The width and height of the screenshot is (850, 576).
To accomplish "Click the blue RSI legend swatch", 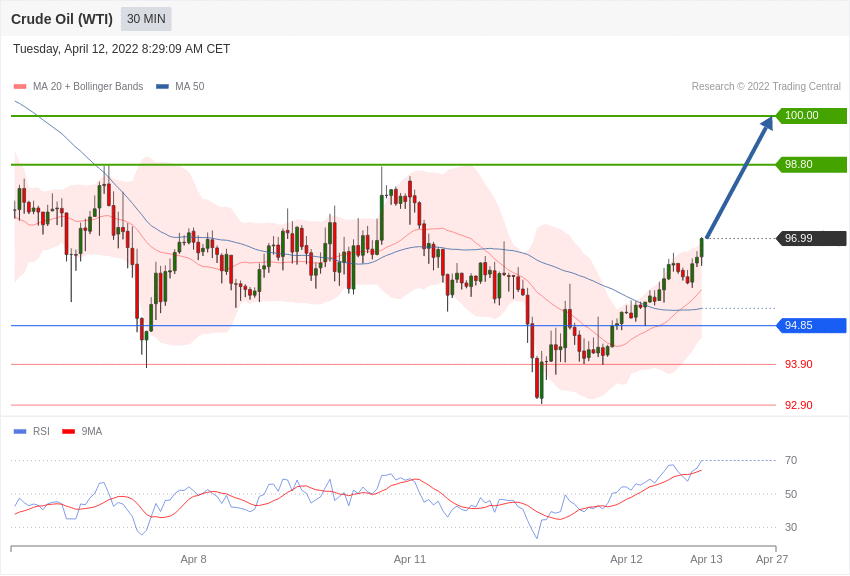I will [20, 432].
